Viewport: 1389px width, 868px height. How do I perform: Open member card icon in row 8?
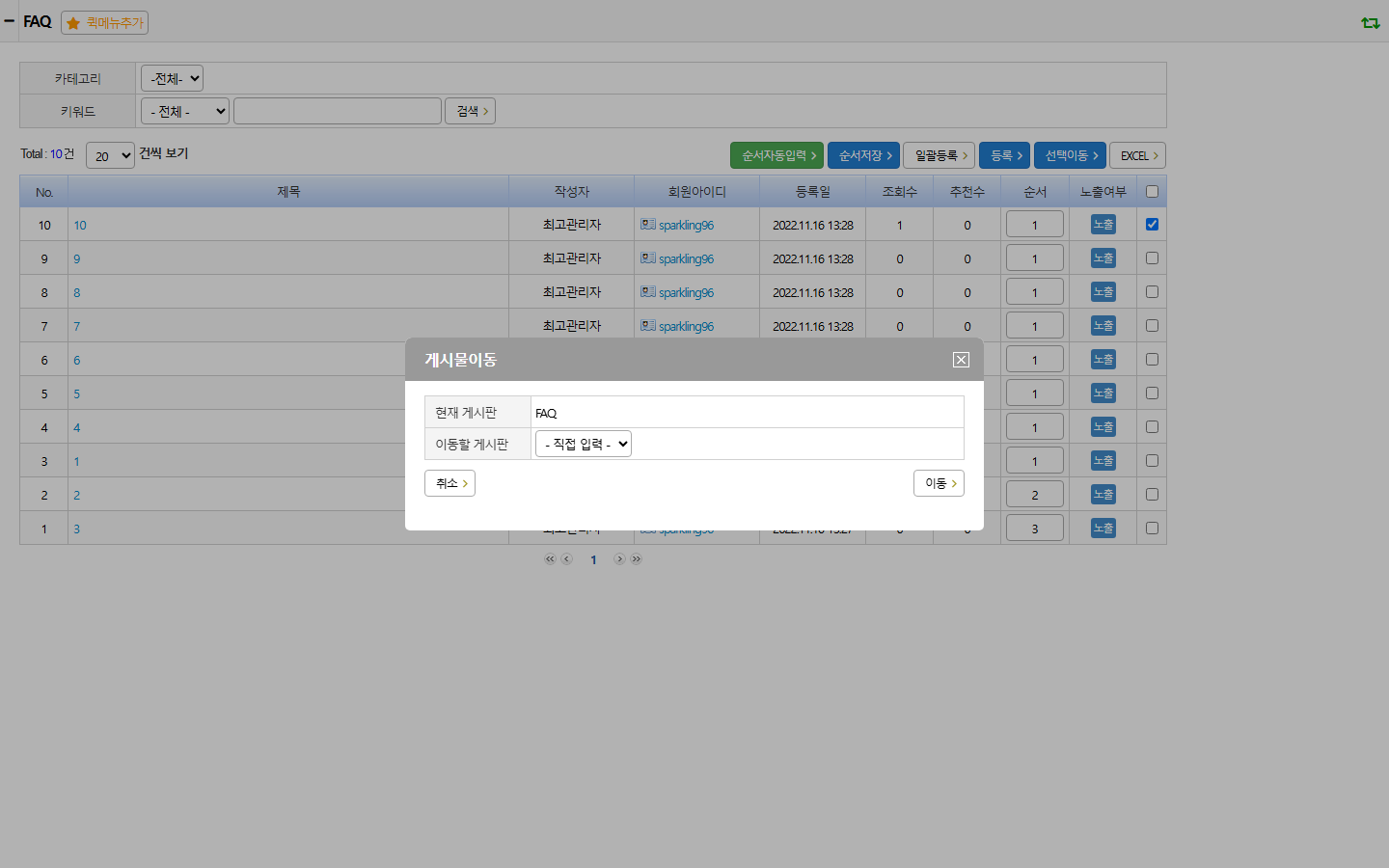[x=648, y=291]
